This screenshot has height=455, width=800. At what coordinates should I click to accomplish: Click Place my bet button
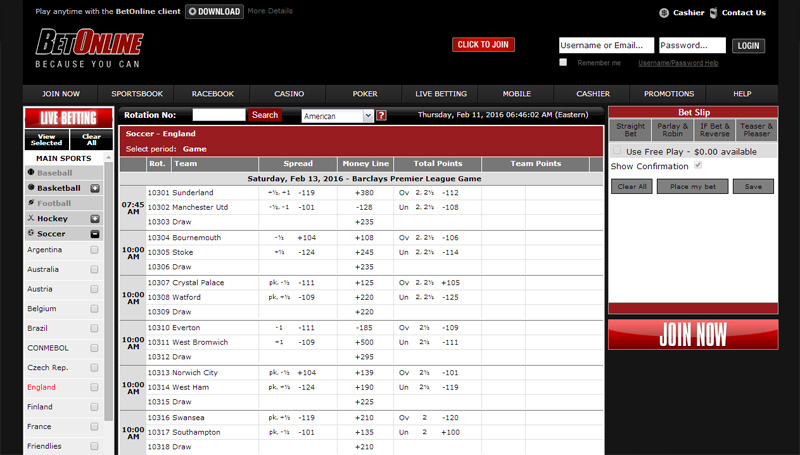pyautogui.click(x=692, y=186)
